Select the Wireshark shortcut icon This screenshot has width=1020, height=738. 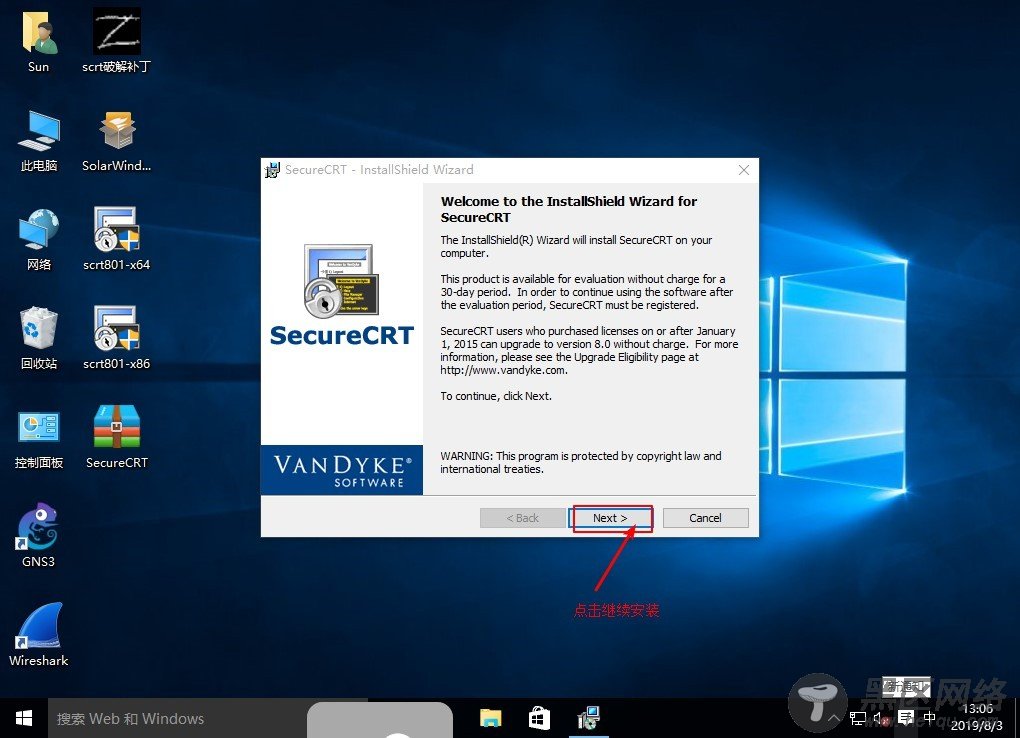(38, 635)
